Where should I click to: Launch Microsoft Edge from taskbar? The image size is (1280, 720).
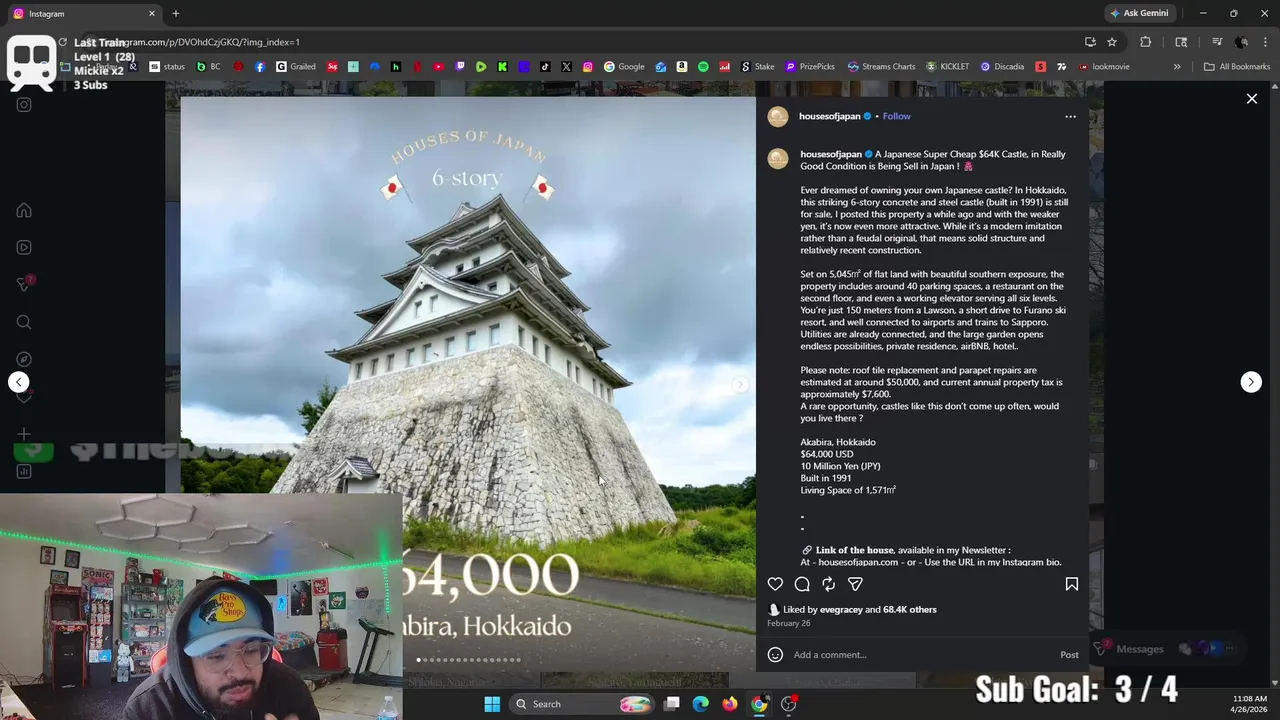point(701,704)
